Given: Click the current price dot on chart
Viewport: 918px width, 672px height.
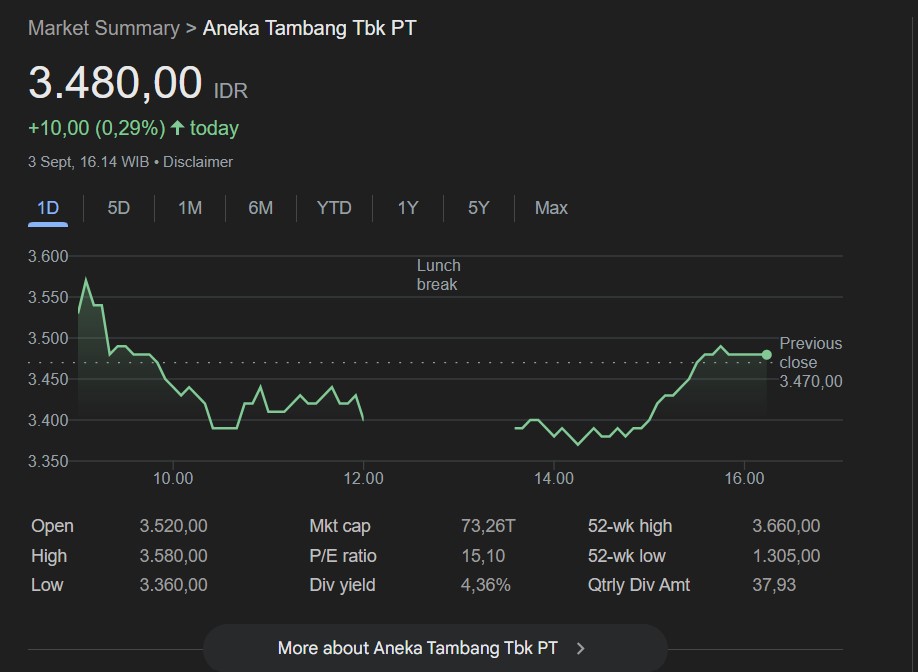Looking at the screenshot, I should point(767,355).
